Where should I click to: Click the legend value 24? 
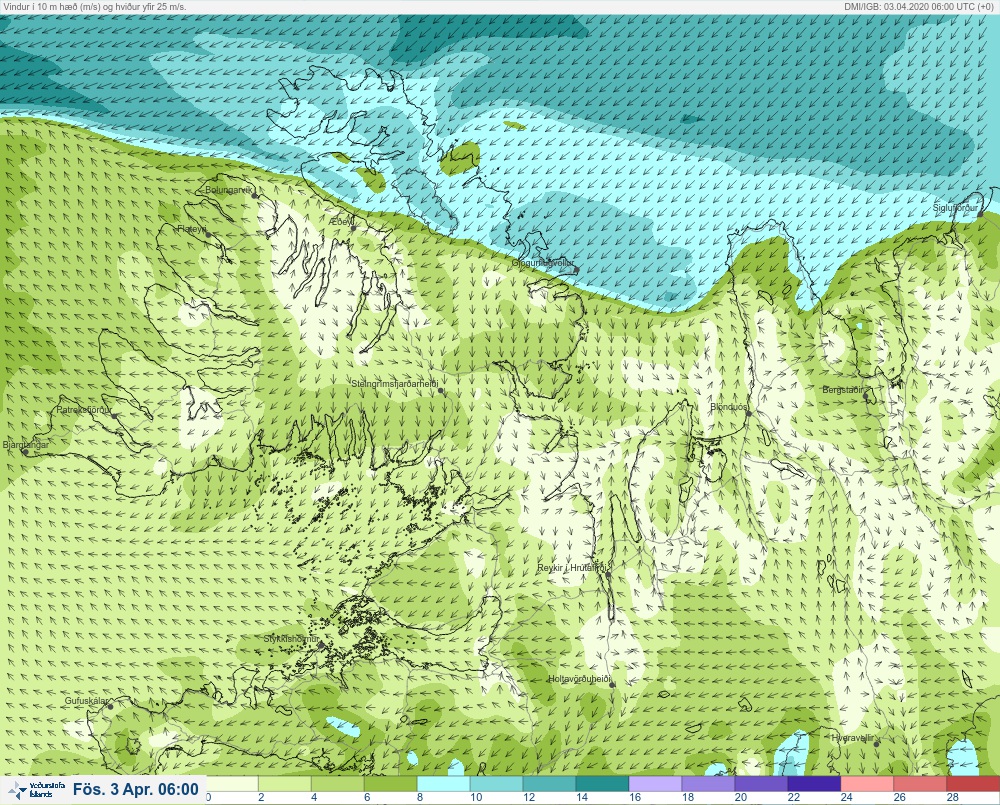pyautogui.click(x=846, y=797)
